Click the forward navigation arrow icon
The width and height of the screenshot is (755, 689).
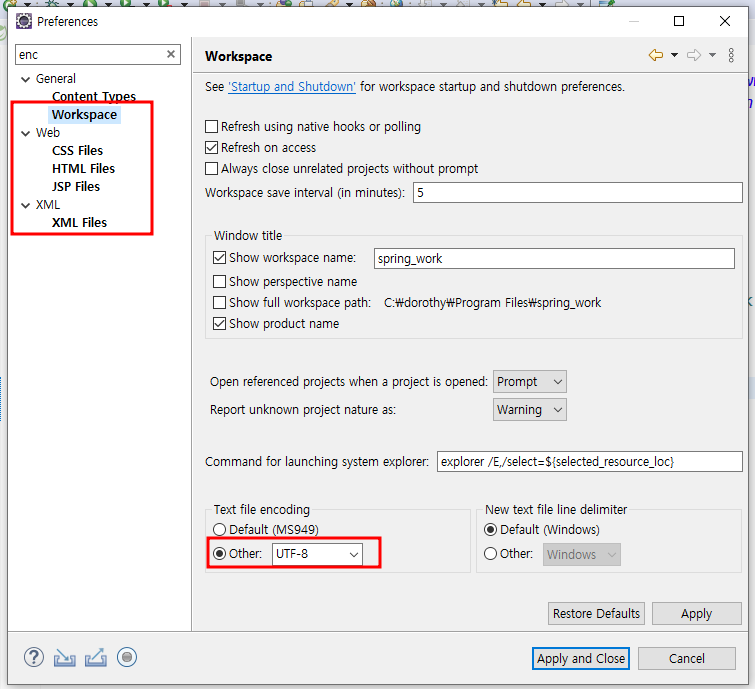[x=694, y=55]
